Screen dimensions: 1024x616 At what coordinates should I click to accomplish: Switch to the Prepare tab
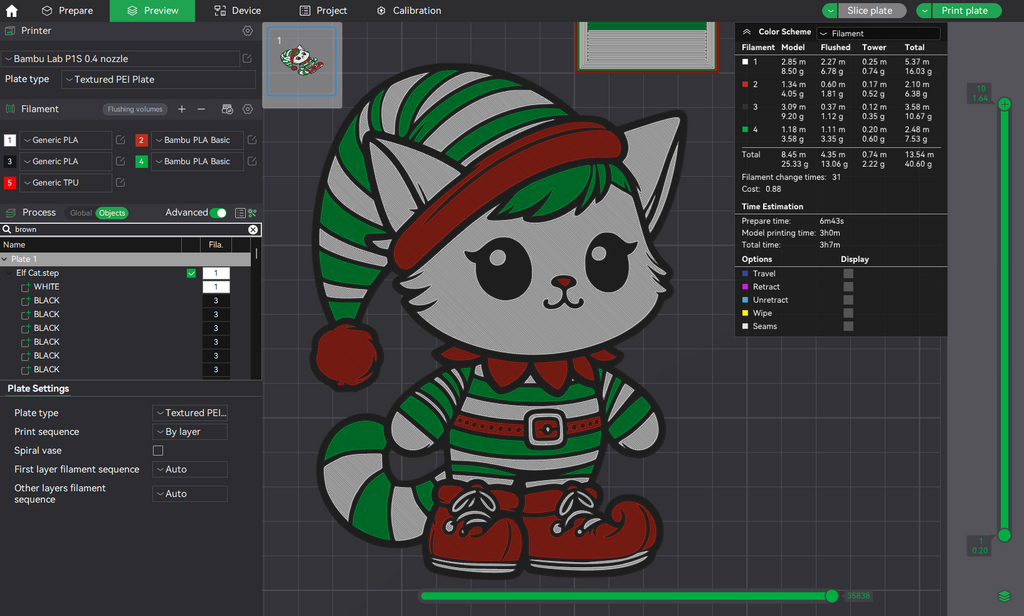click(67, 10)
